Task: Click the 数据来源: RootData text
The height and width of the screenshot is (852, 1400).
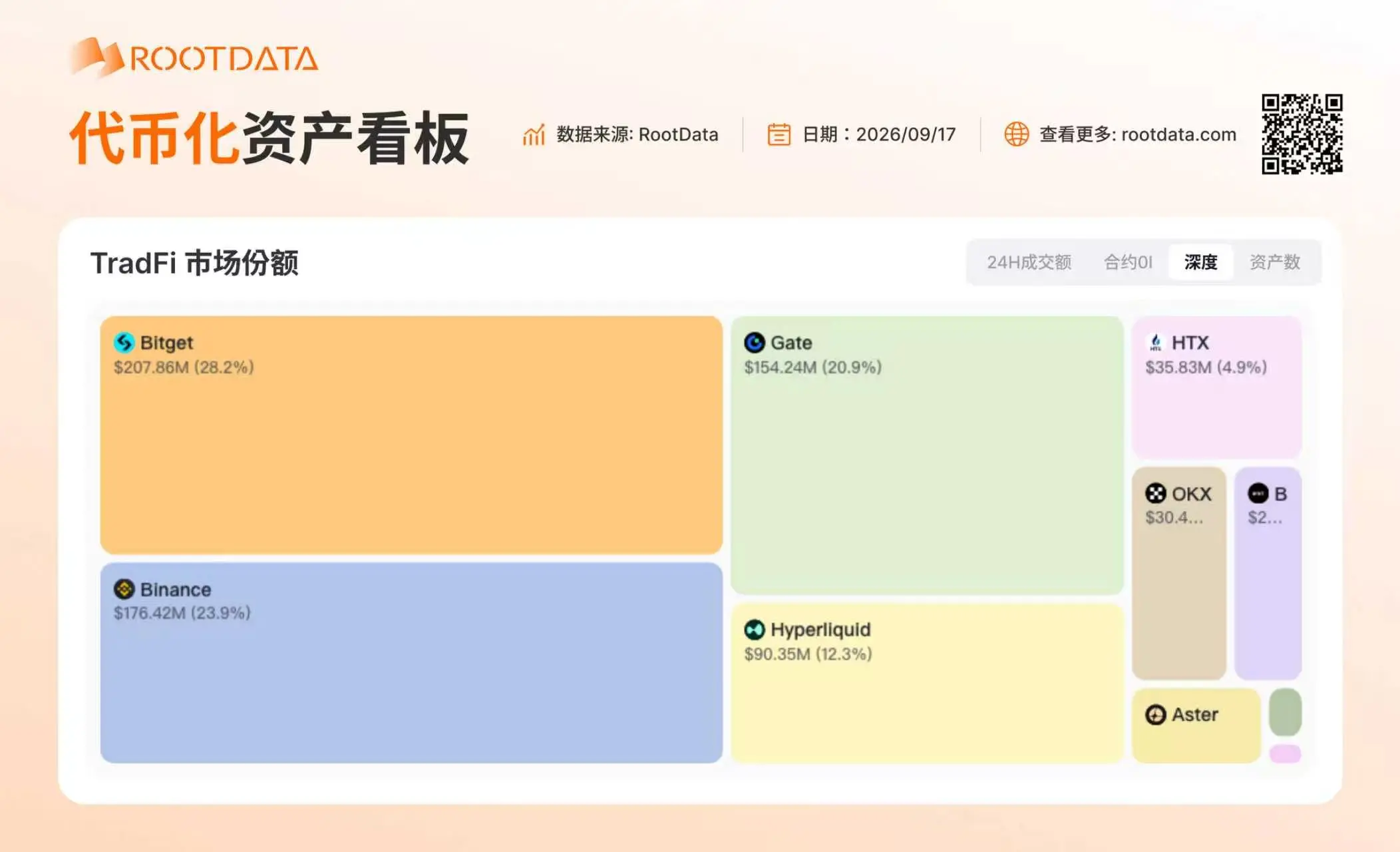Action: (x=637, y=134)
